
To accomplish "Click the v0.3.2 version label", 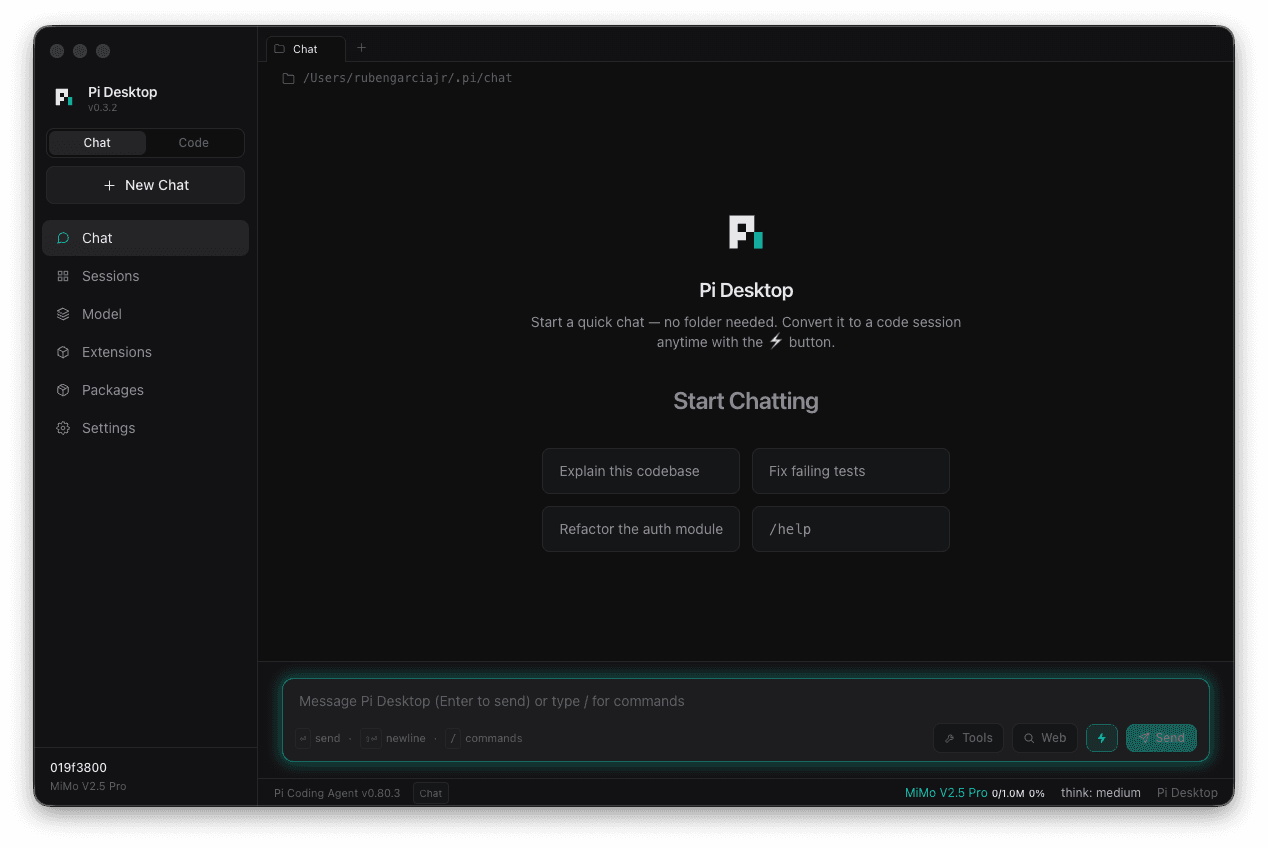I will click(102, 108).
